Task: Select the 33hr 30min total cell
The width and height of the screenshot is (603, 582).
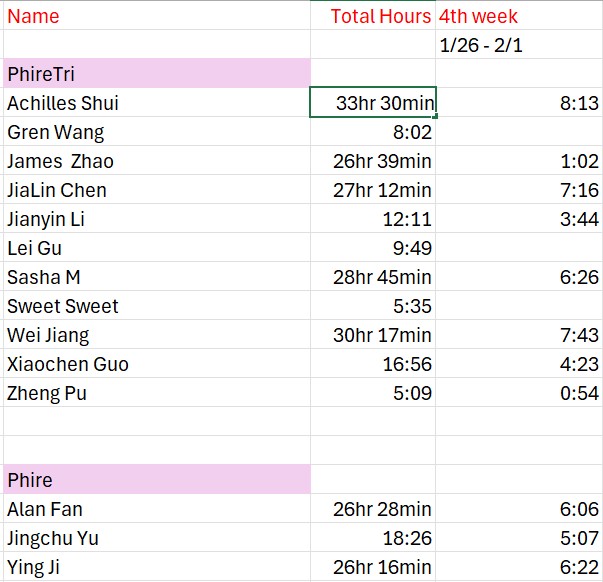Action: pos(373,103)
